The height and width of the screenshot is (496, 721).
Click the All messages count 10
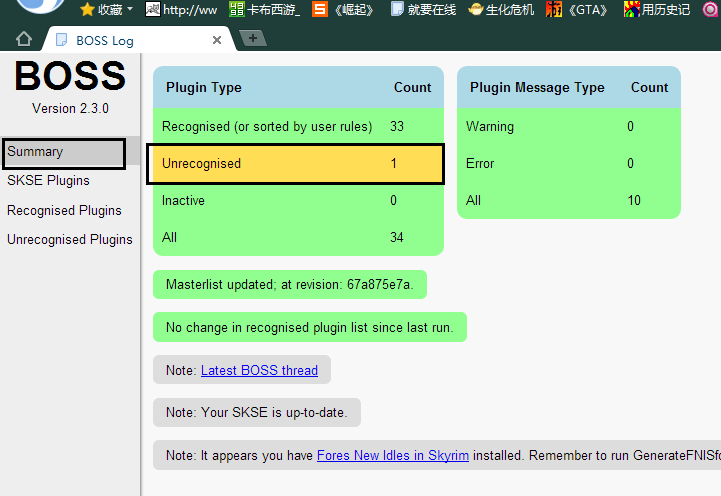click(634, 200)
